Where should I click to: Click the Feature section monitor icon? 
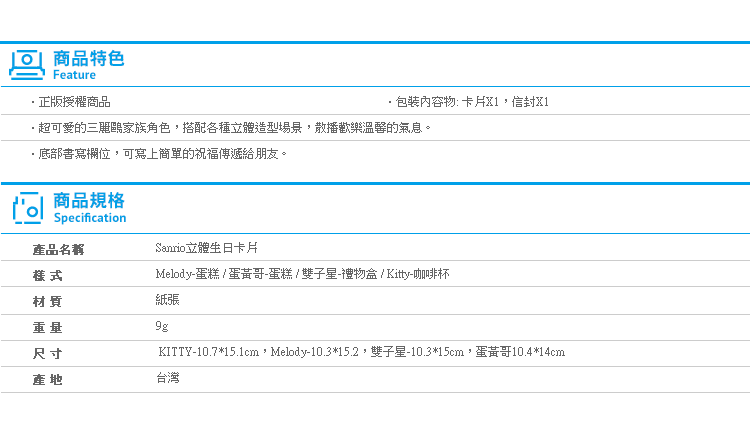coord(27,64)
